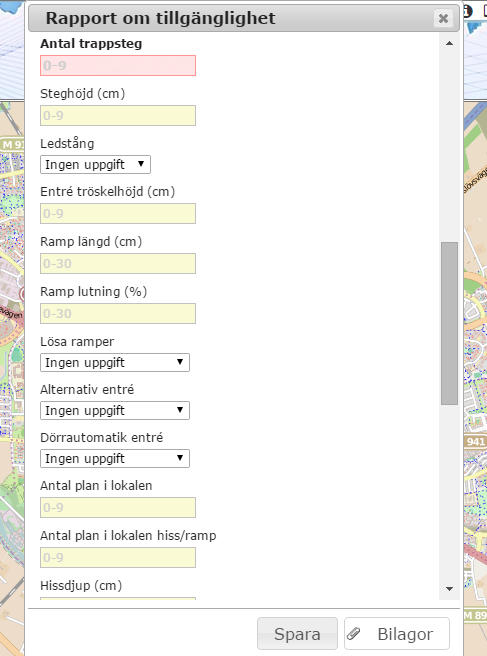This screenshot has width=487, height=656.
Task: Click the Entré tröskelhöjd (cm) field
Action: point(118,213)
